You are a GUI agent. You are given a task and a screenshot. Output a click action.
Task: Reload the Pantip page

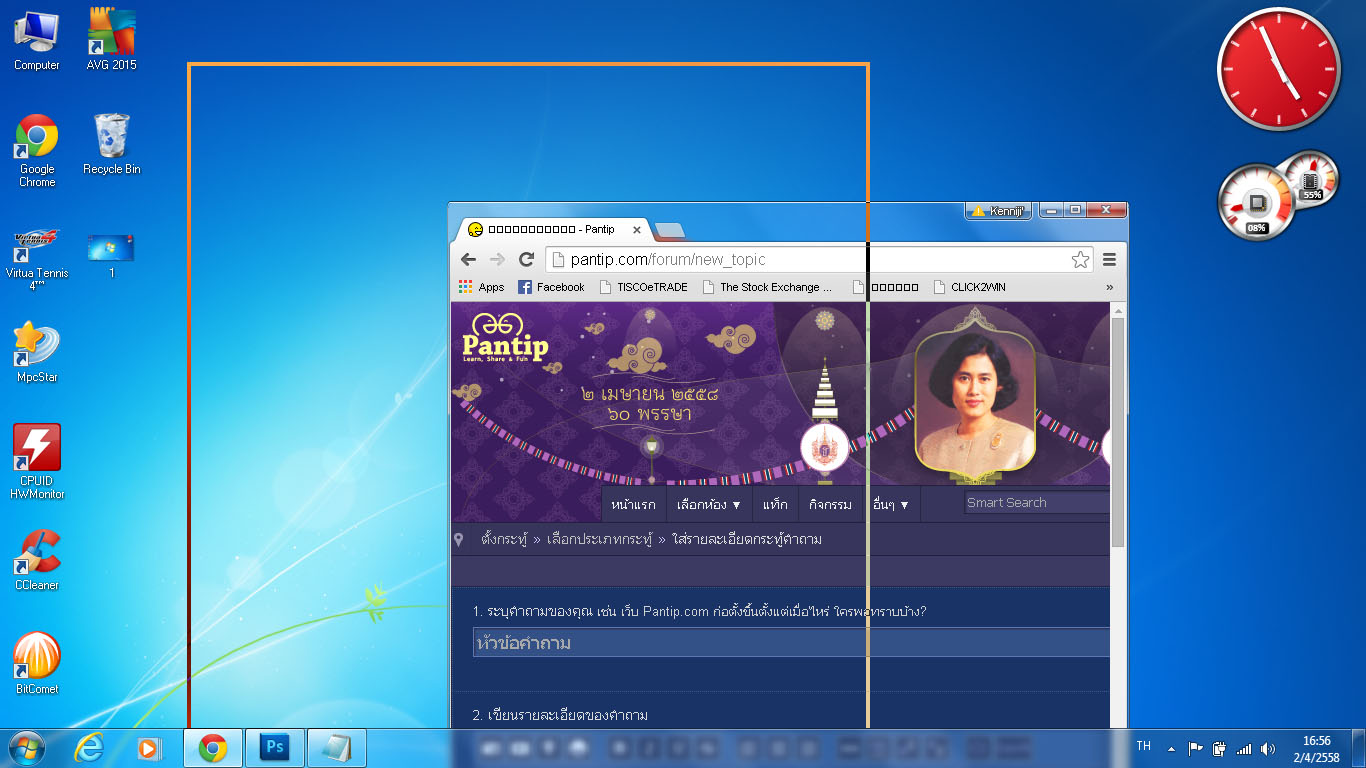tap(526, 259)
